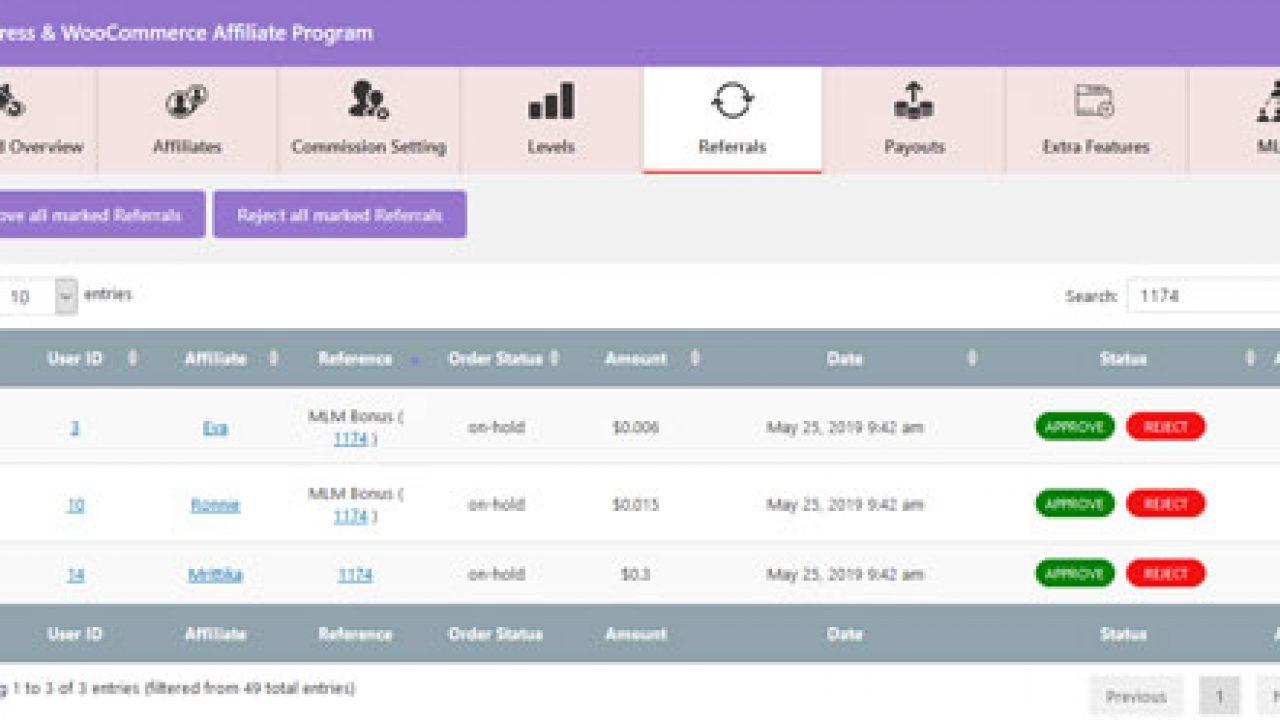The image size is (1280, 720).
Task: Click the $0.3 amount cell
Action: [635, 575]
